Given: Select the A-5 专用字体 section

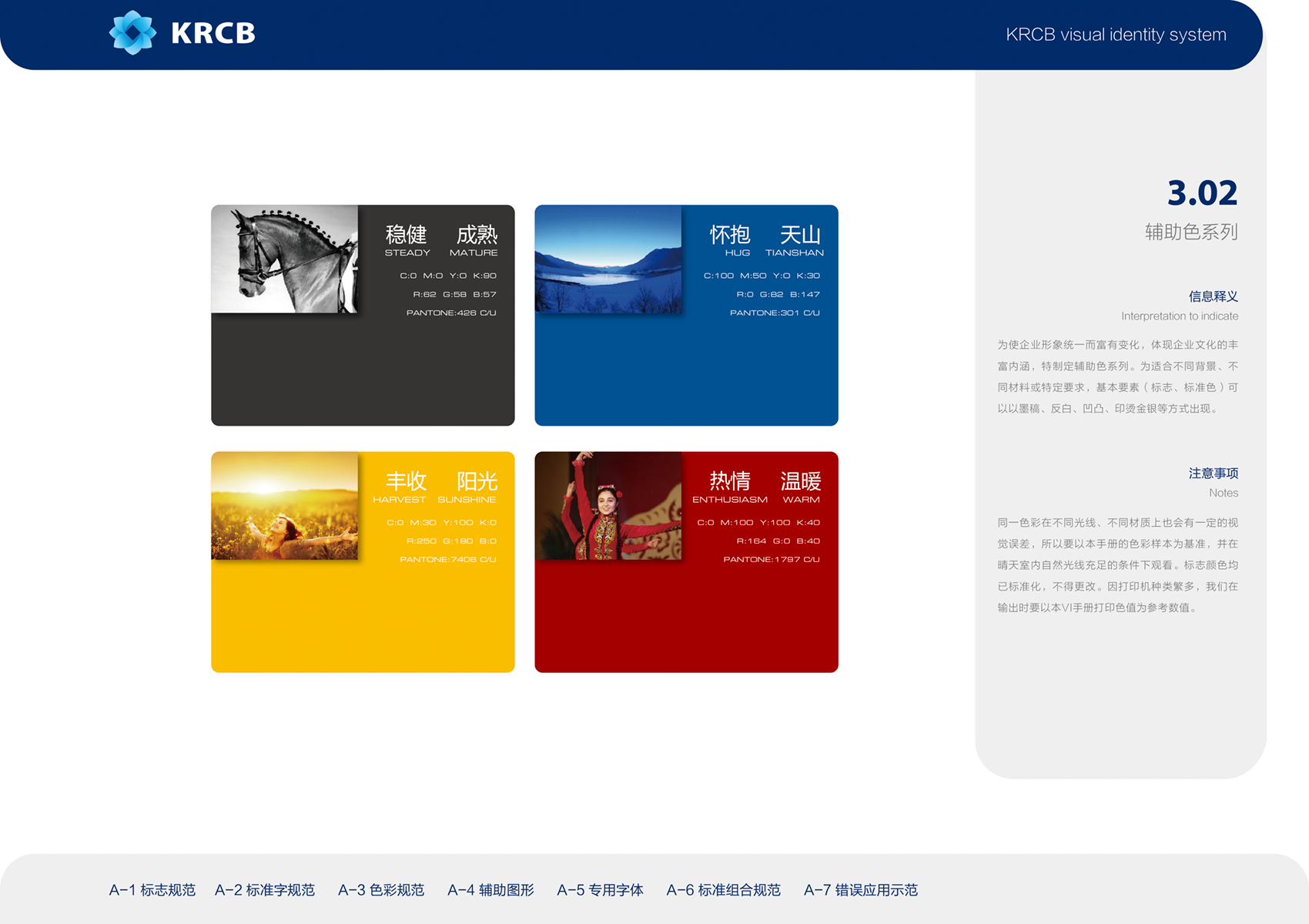Looking at the screenshot, I should pyautogui.click(x=600, y=890).
